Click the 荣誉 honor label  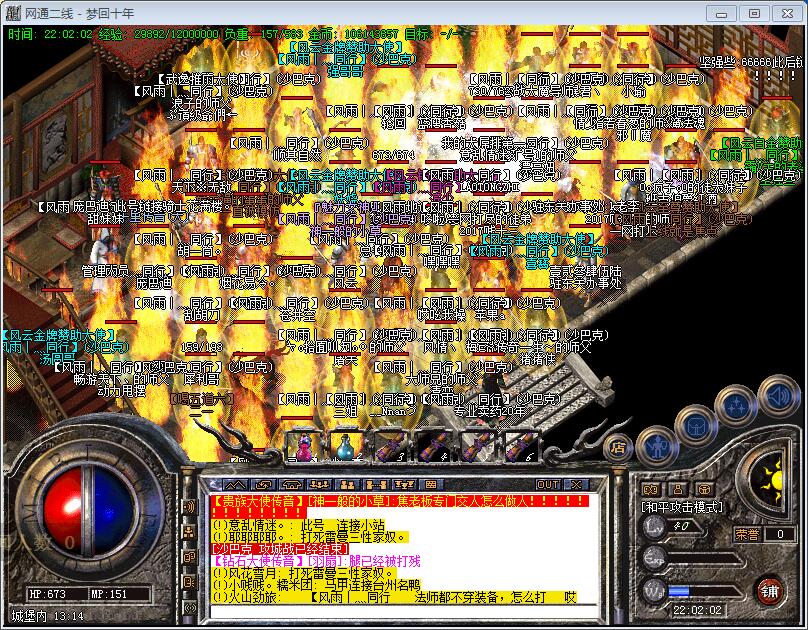[x=747, y=534]
